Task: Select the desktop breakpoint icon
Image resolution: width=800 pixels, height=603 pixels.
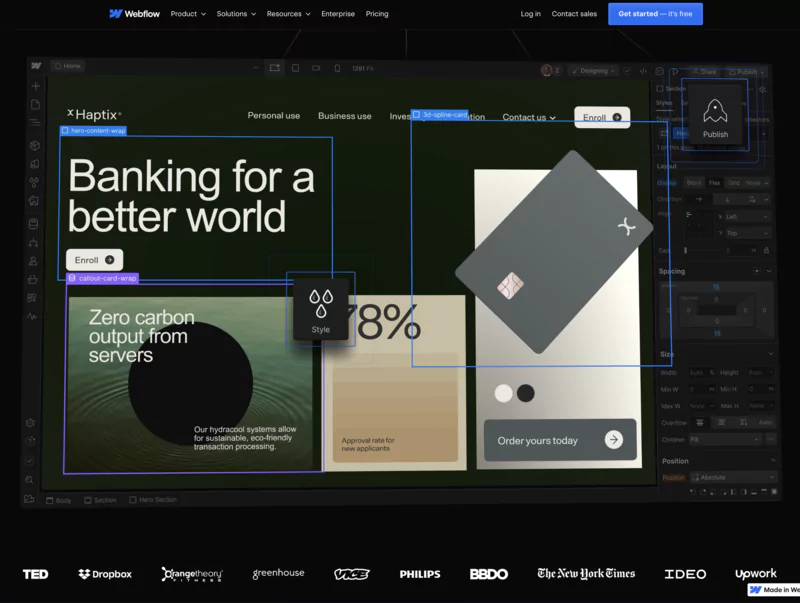Action: click(x=274, y=68)
